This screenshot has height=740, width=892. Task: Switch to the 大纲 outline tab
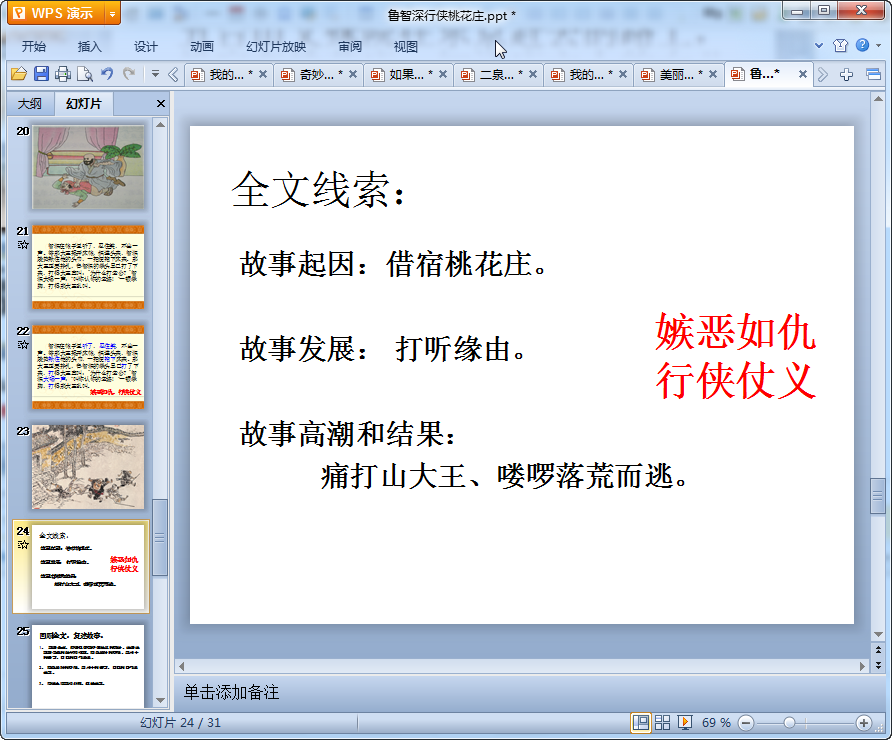point(30,104)
